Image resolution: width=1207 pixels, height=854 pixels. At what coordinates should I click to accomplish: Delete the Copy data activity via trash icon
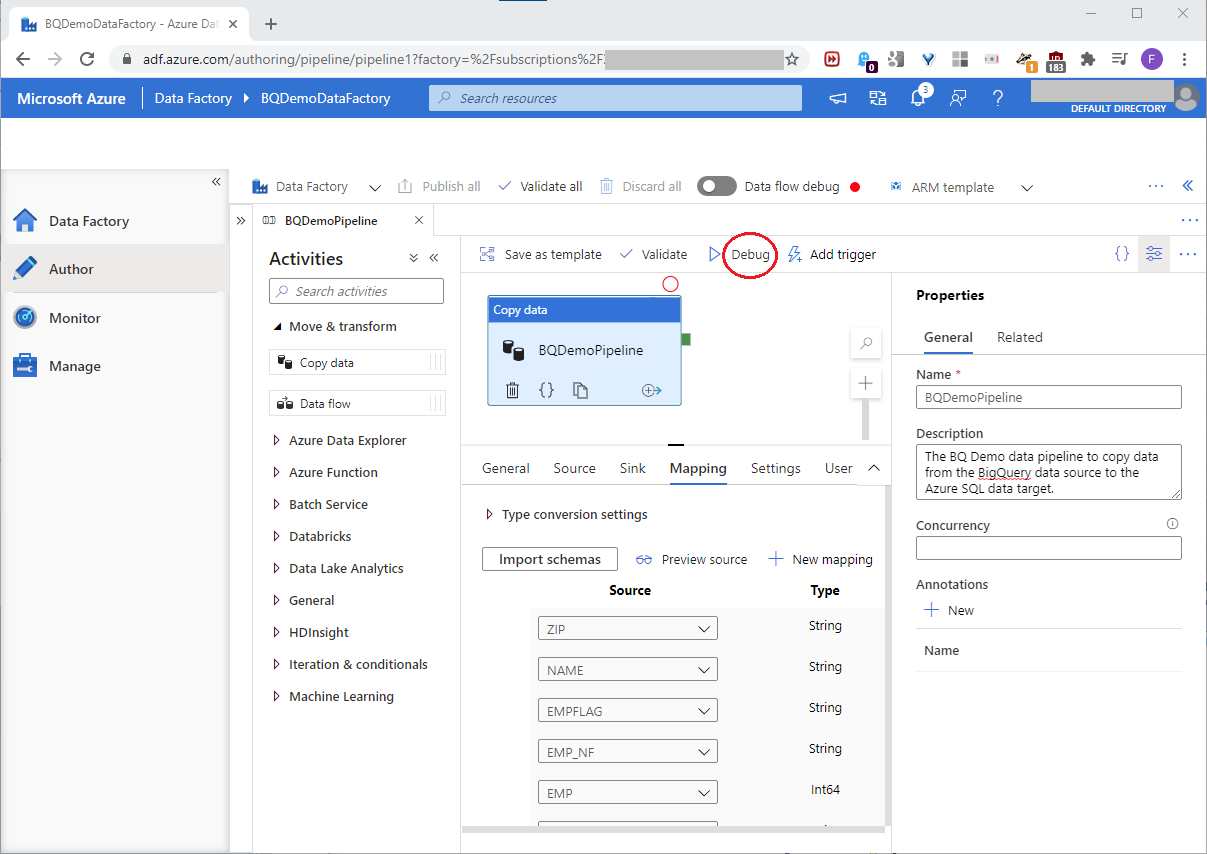point(512,390)
